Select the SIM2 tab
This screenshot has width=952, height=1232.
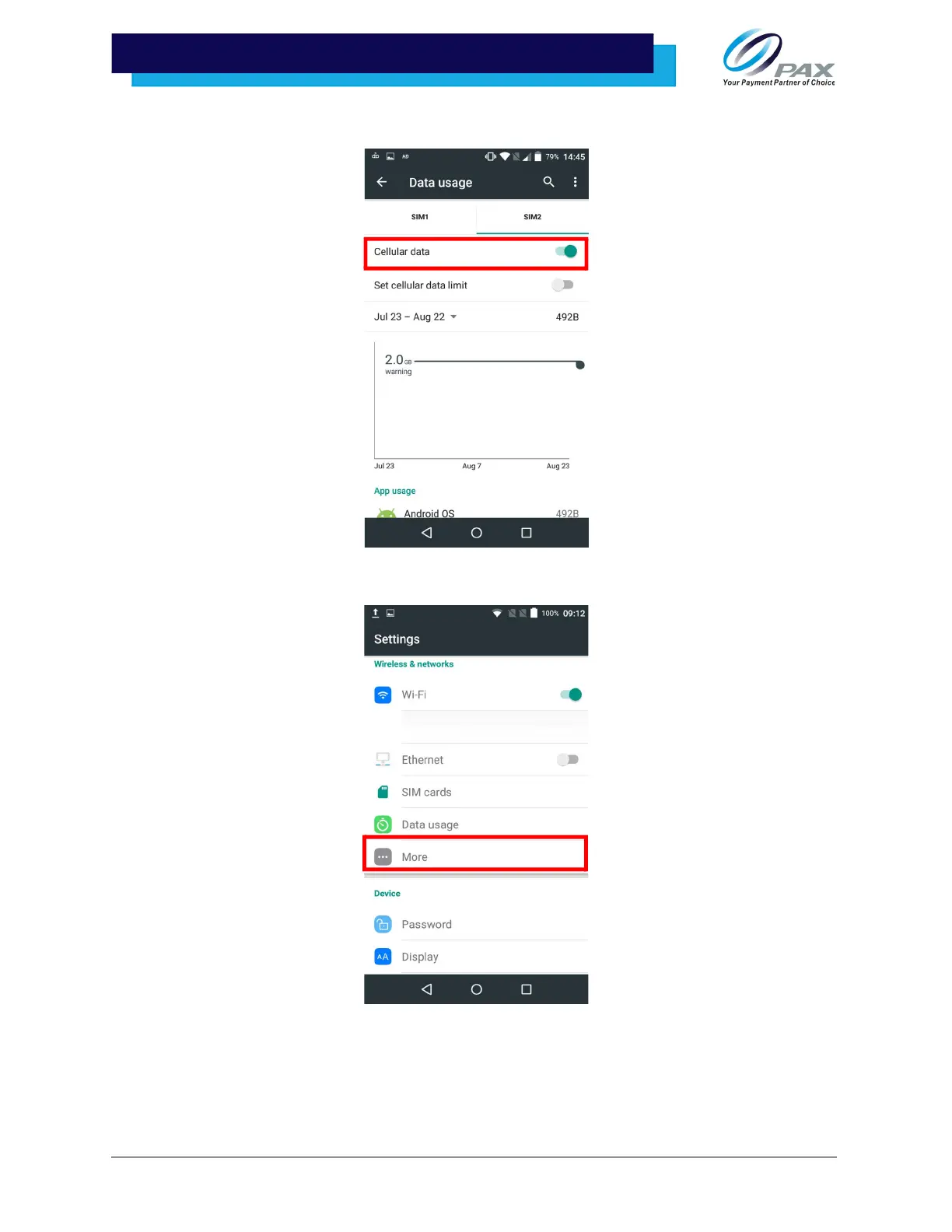[533, 217]
